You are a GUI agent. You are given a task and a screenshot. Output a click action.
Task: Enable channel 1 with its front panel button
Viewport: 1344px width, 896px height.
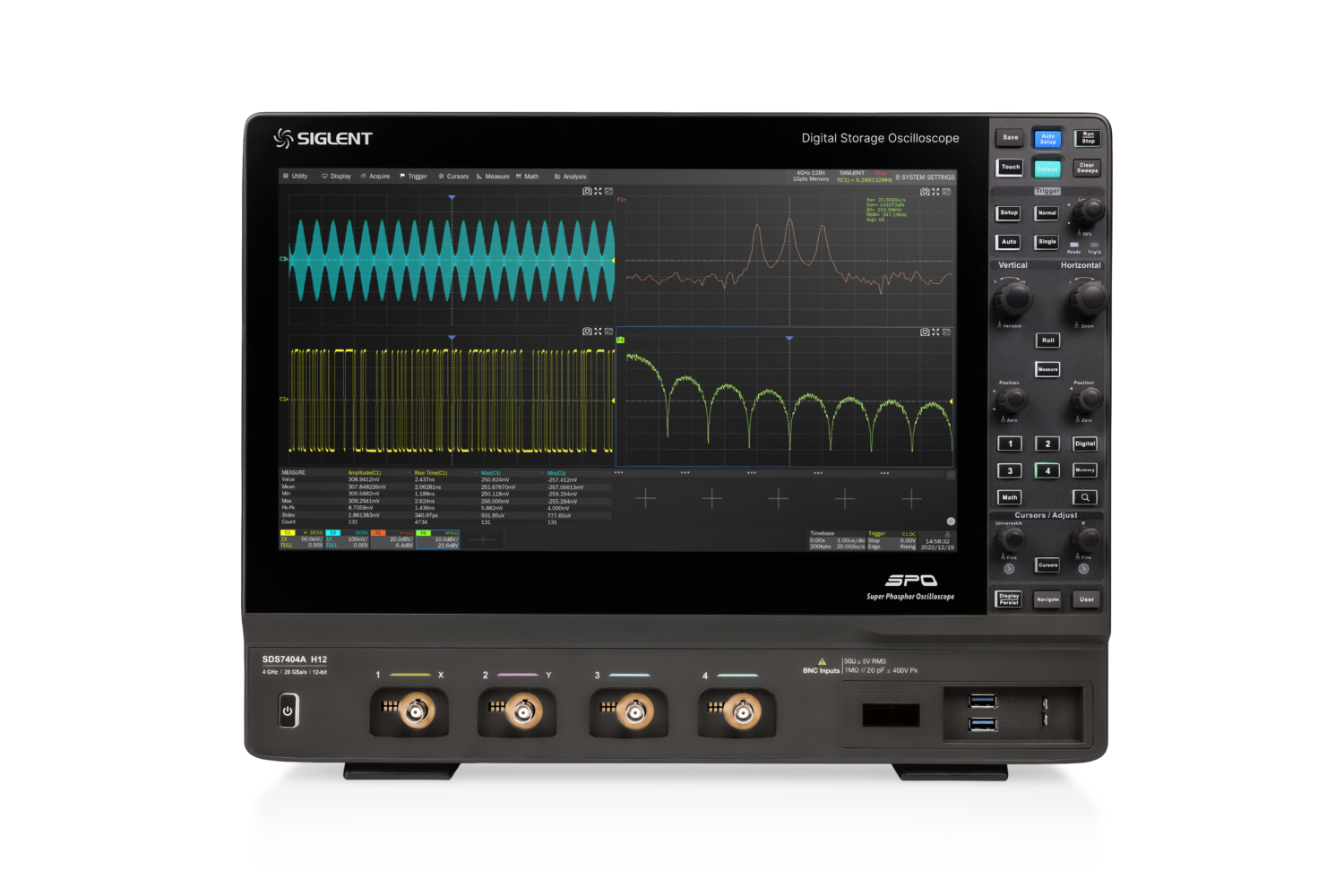tap(1010, 443)
